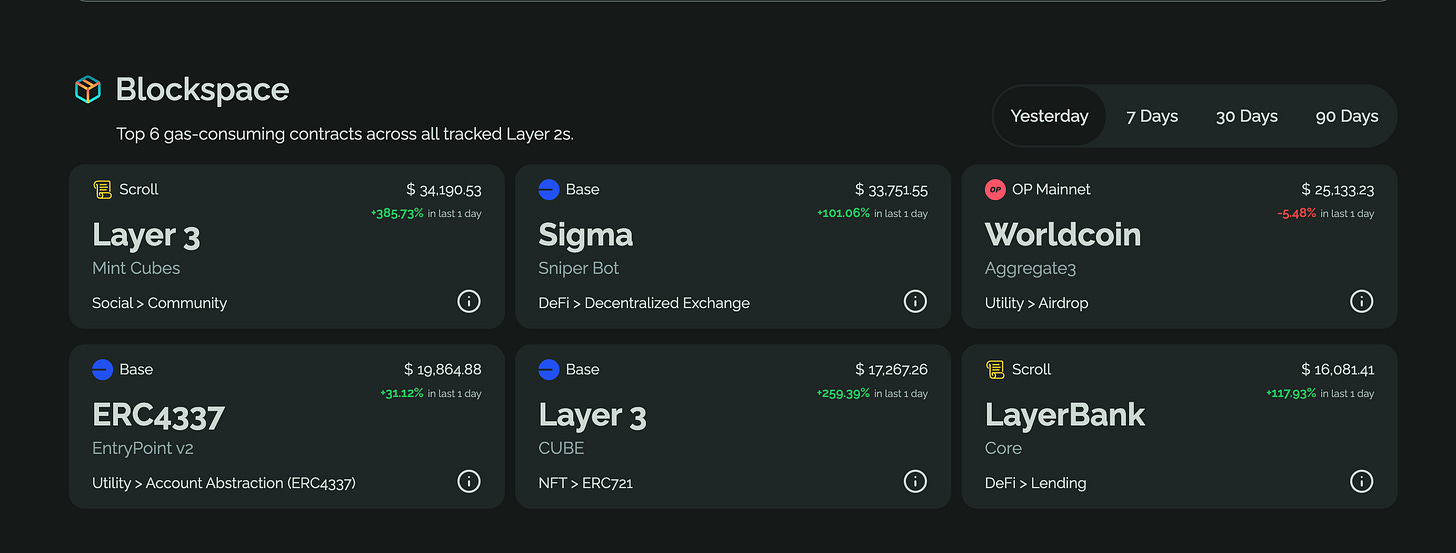Open the LayerBank contract title
Screen dimensions: 1456x553
tap(1065, 415)
